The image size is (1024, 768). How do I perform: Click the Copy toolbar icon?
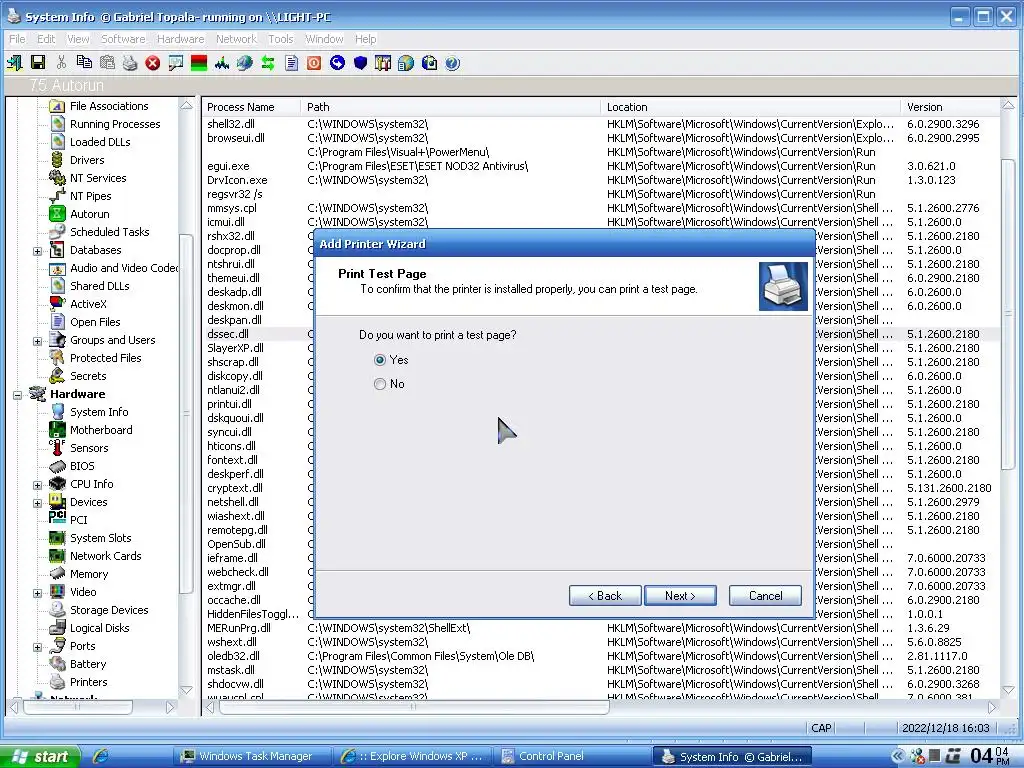(84, 63)
